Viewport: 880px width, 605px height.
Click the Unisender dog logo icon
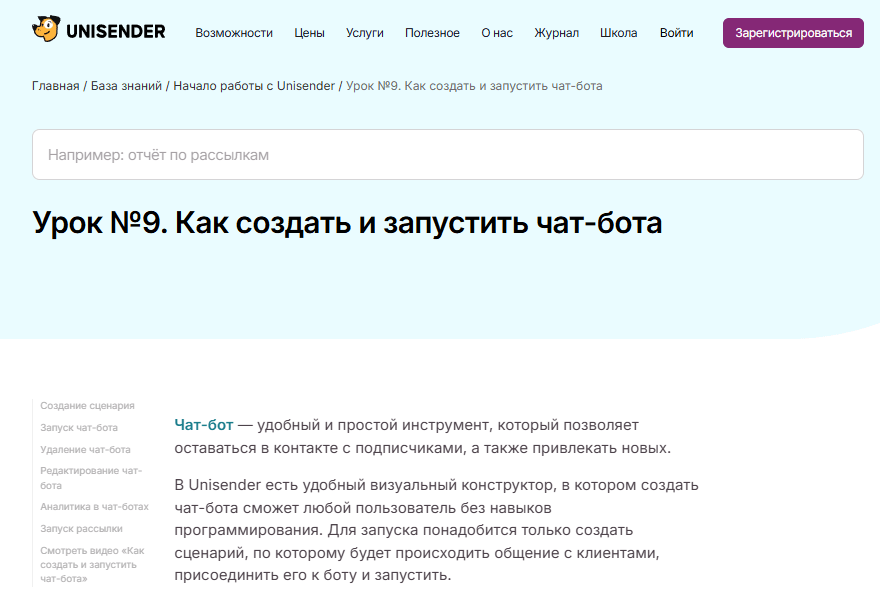pos(46,29)
